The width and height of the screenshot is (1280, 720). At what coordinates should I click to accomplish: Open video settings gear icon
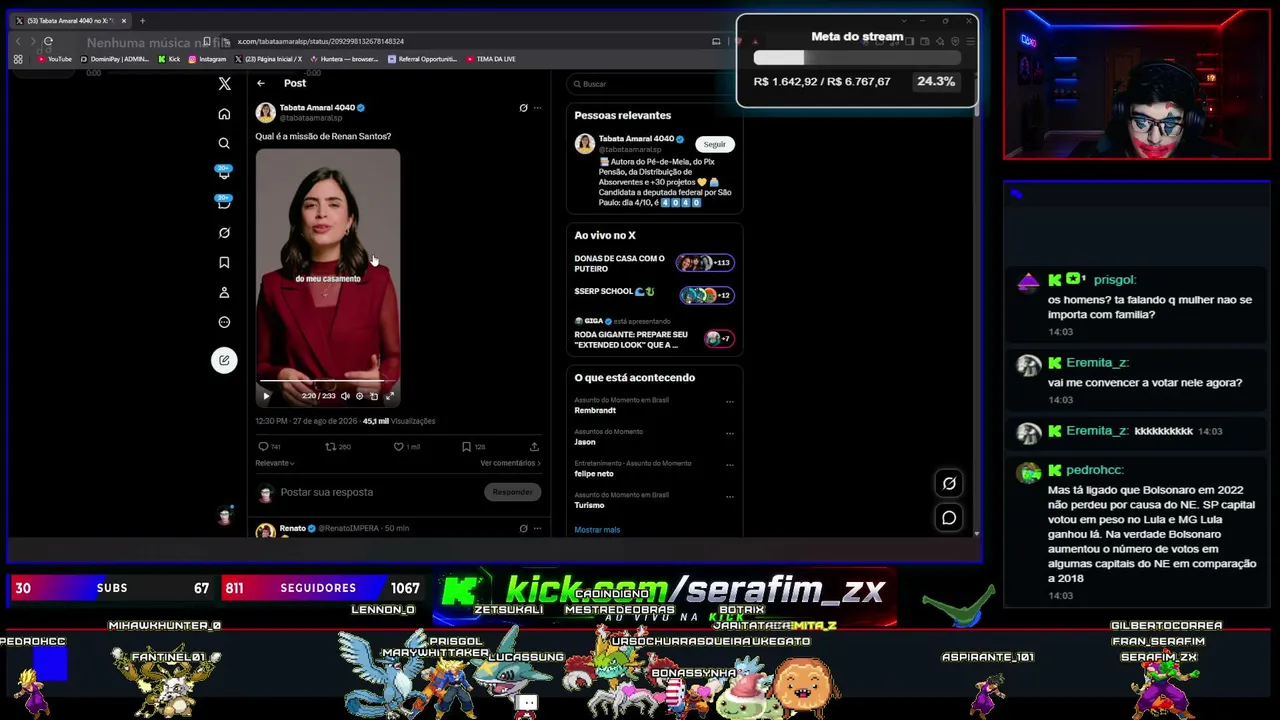tap(360, 396)
